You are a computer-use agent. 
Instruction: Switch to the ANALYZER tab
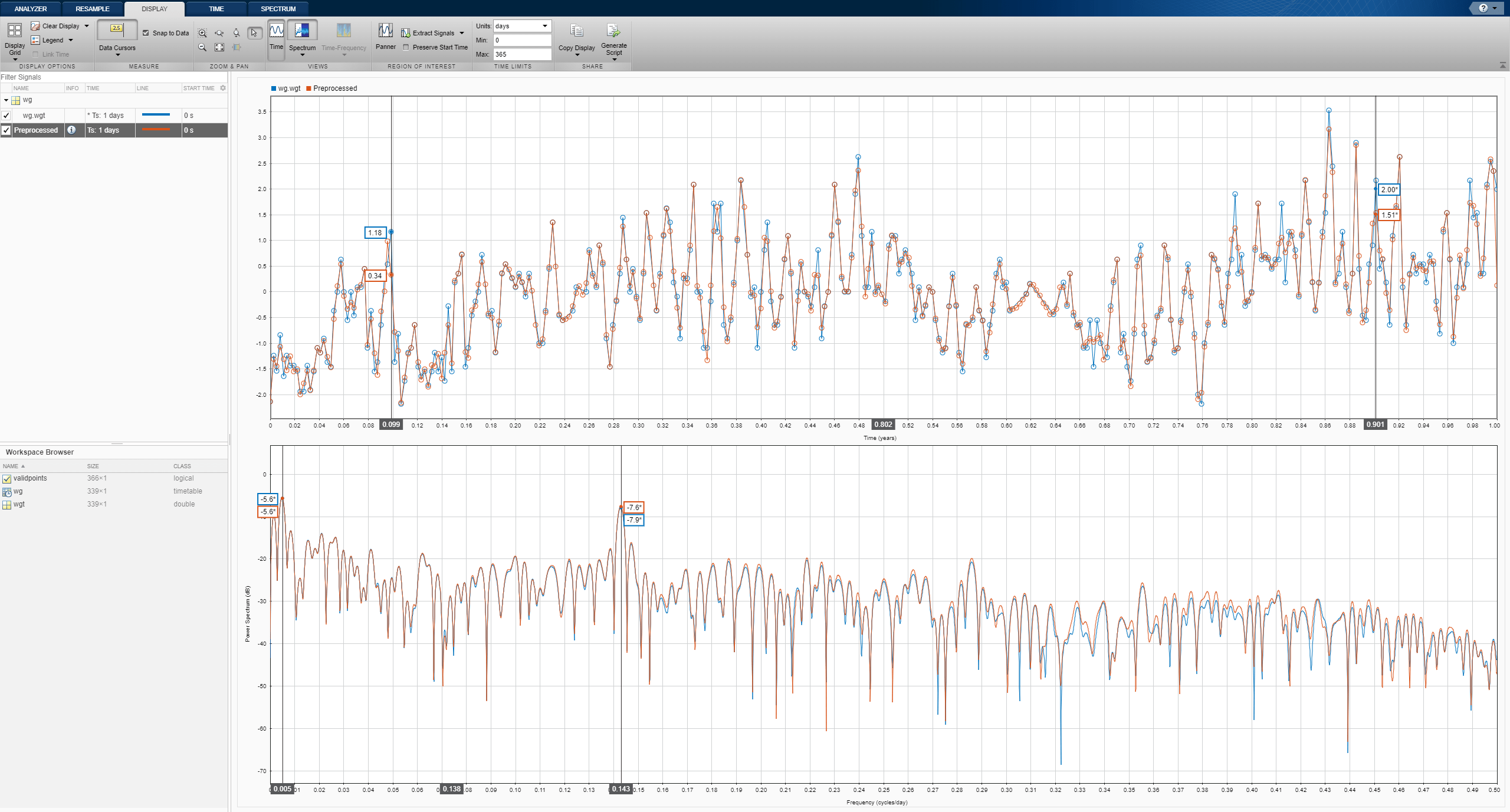click(x=30, y=9)
